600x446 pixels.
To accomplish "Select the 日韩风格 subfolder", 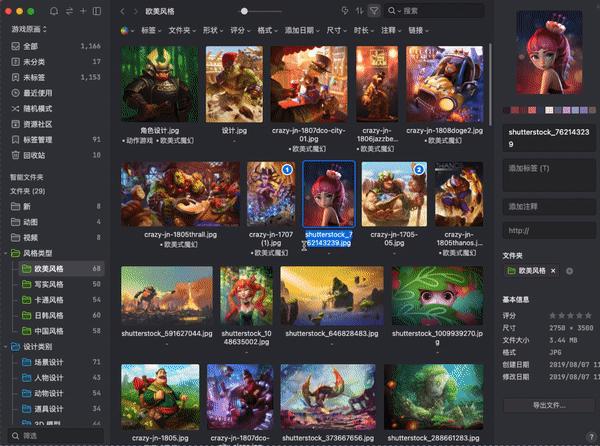I will [x=61, y=316].
